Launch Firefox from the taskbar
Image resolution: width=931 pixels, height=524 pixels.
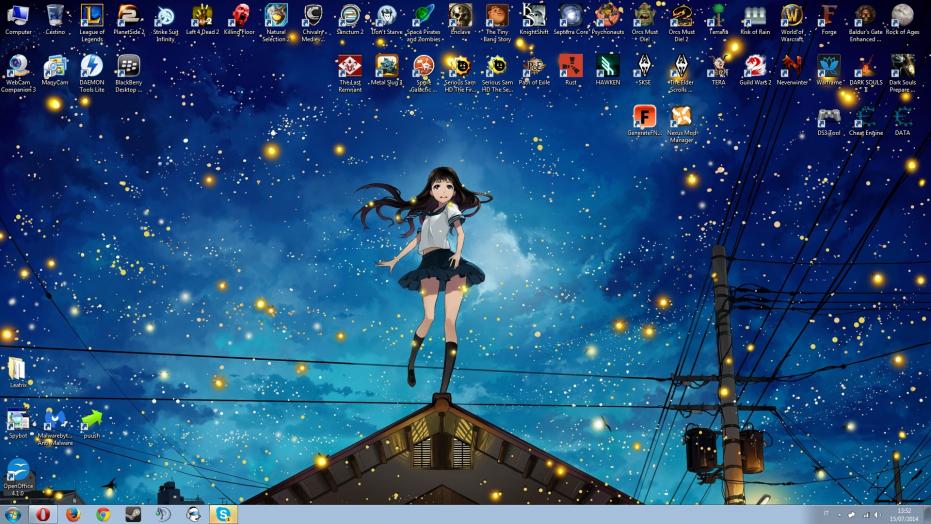click(72, 515)
